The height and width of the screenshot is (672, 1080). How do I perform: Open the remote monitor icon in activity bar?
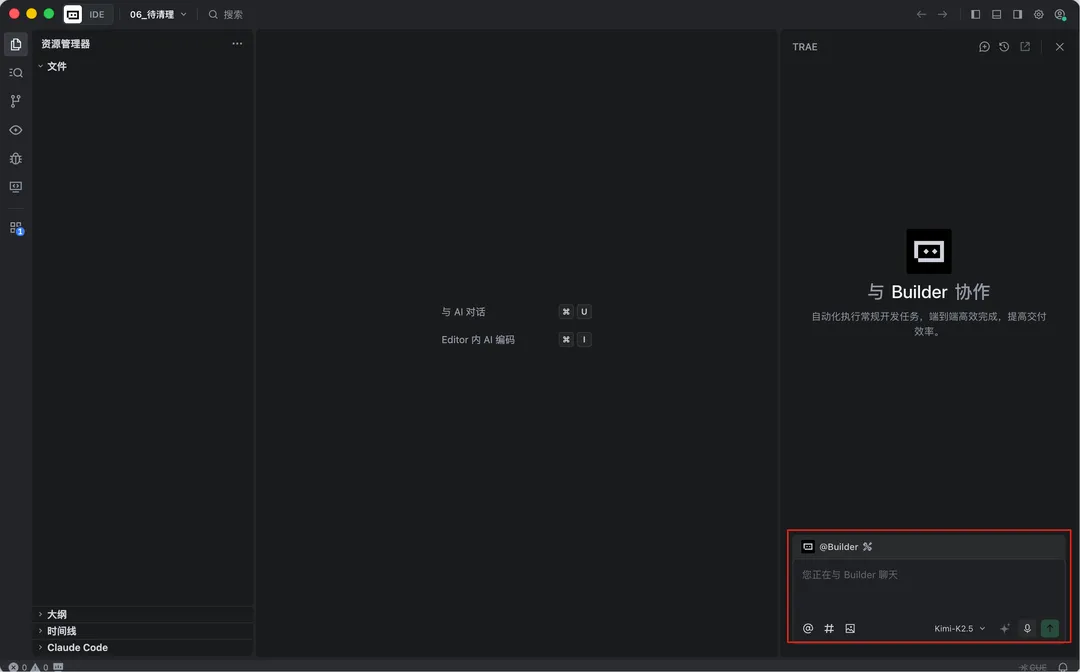(x=16, y=187)
